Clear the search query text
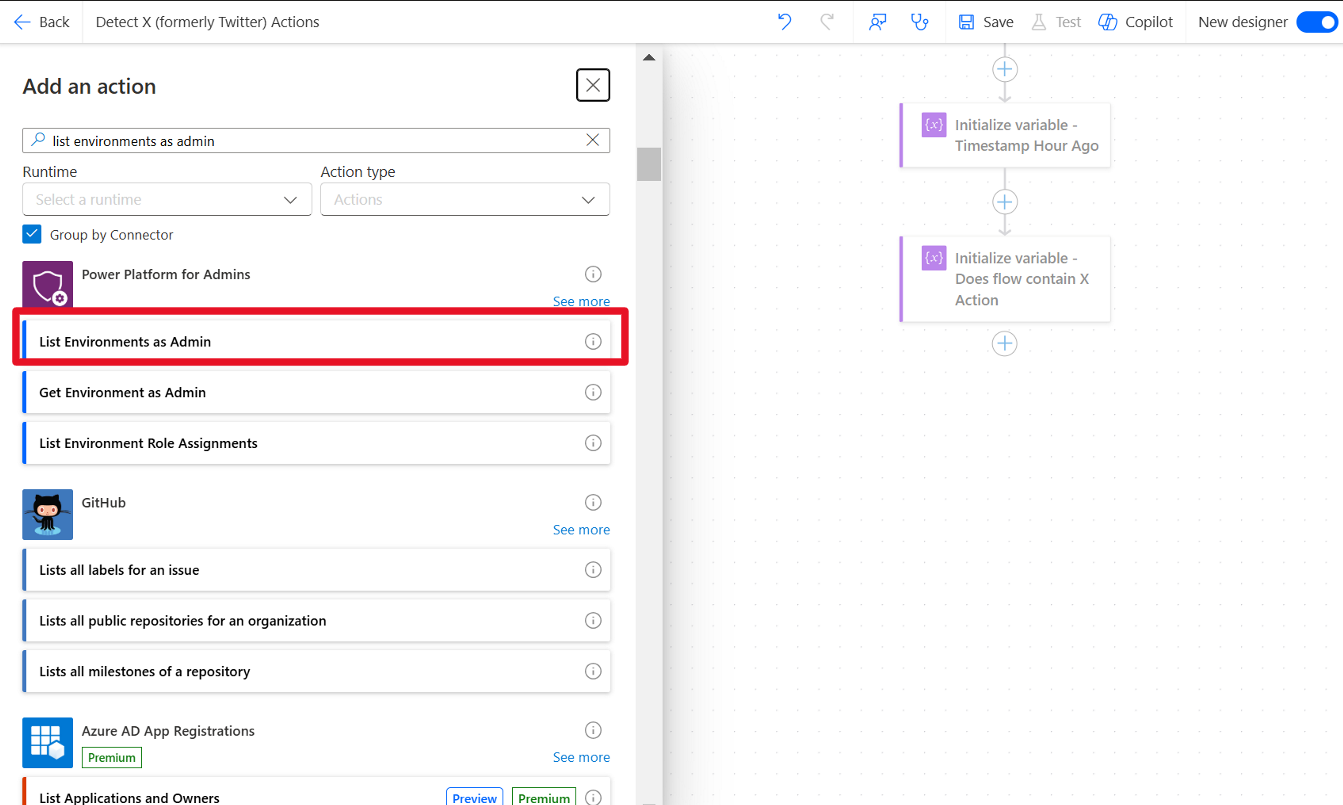1343x805 pixels. coord(593,140)
